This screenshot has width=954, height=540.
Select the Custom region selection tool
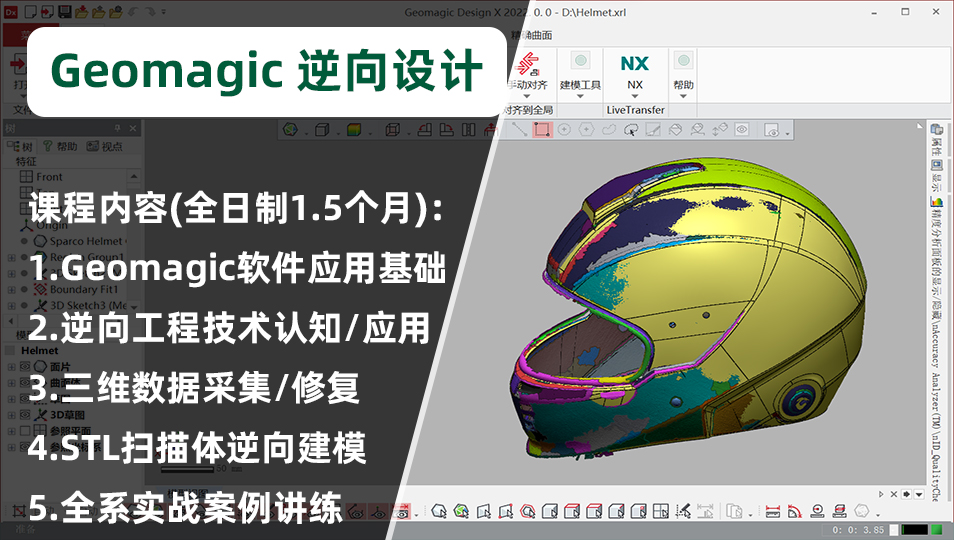click(x=631, y=130)
